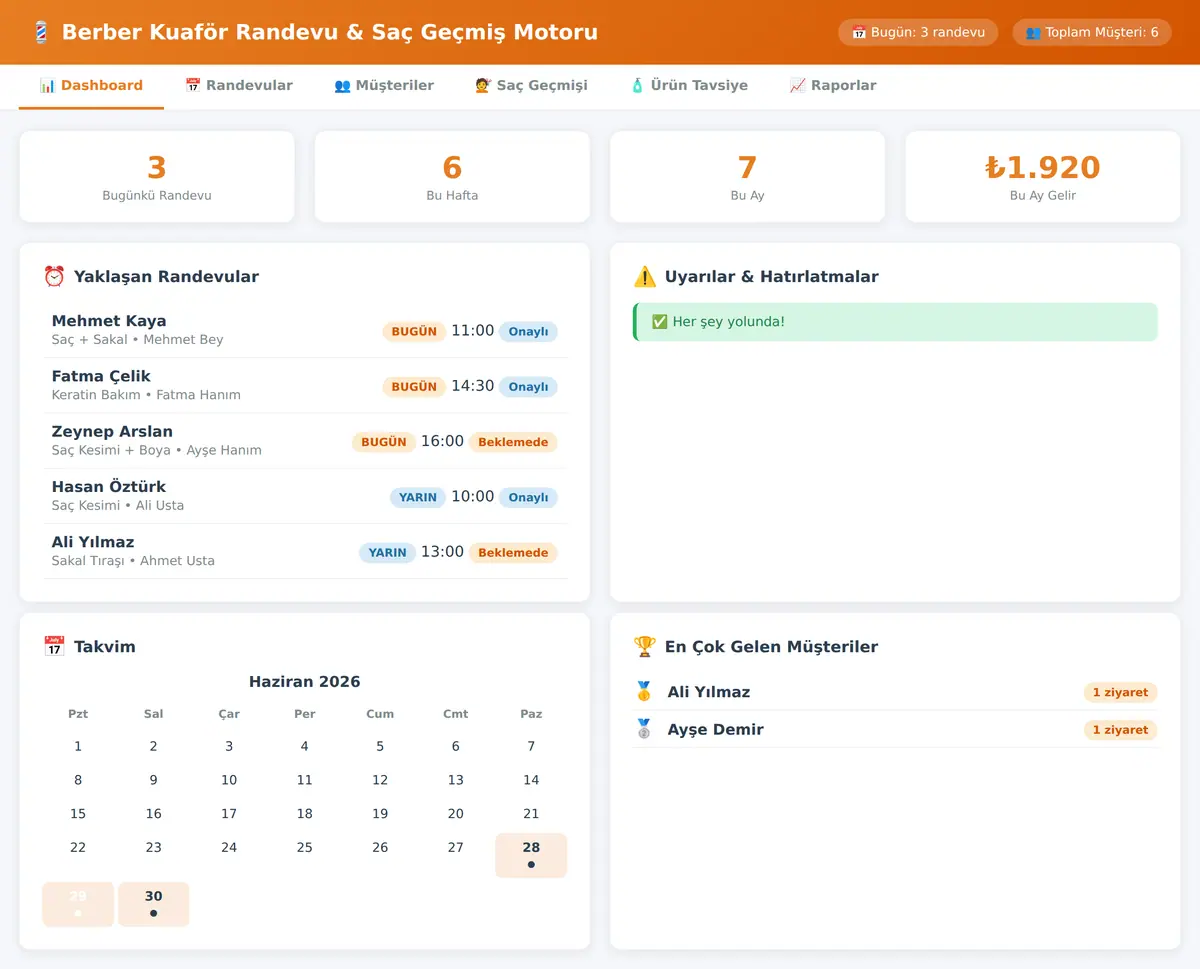Go to the Müşteriler tab

(384, 86)
